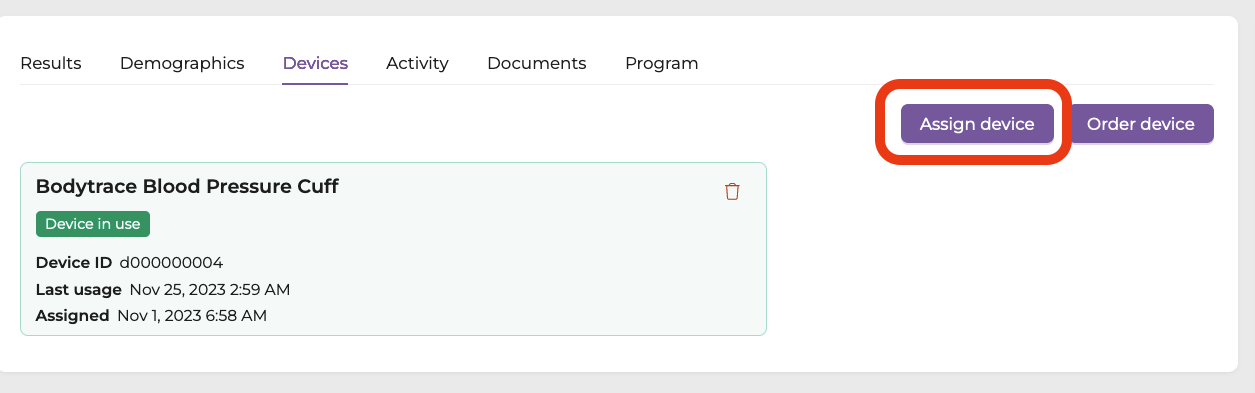1255x393 pixels.
Task: Select the Nov 25, 2023 2:59 AM timestamp
Action: [x=210, y=289]
